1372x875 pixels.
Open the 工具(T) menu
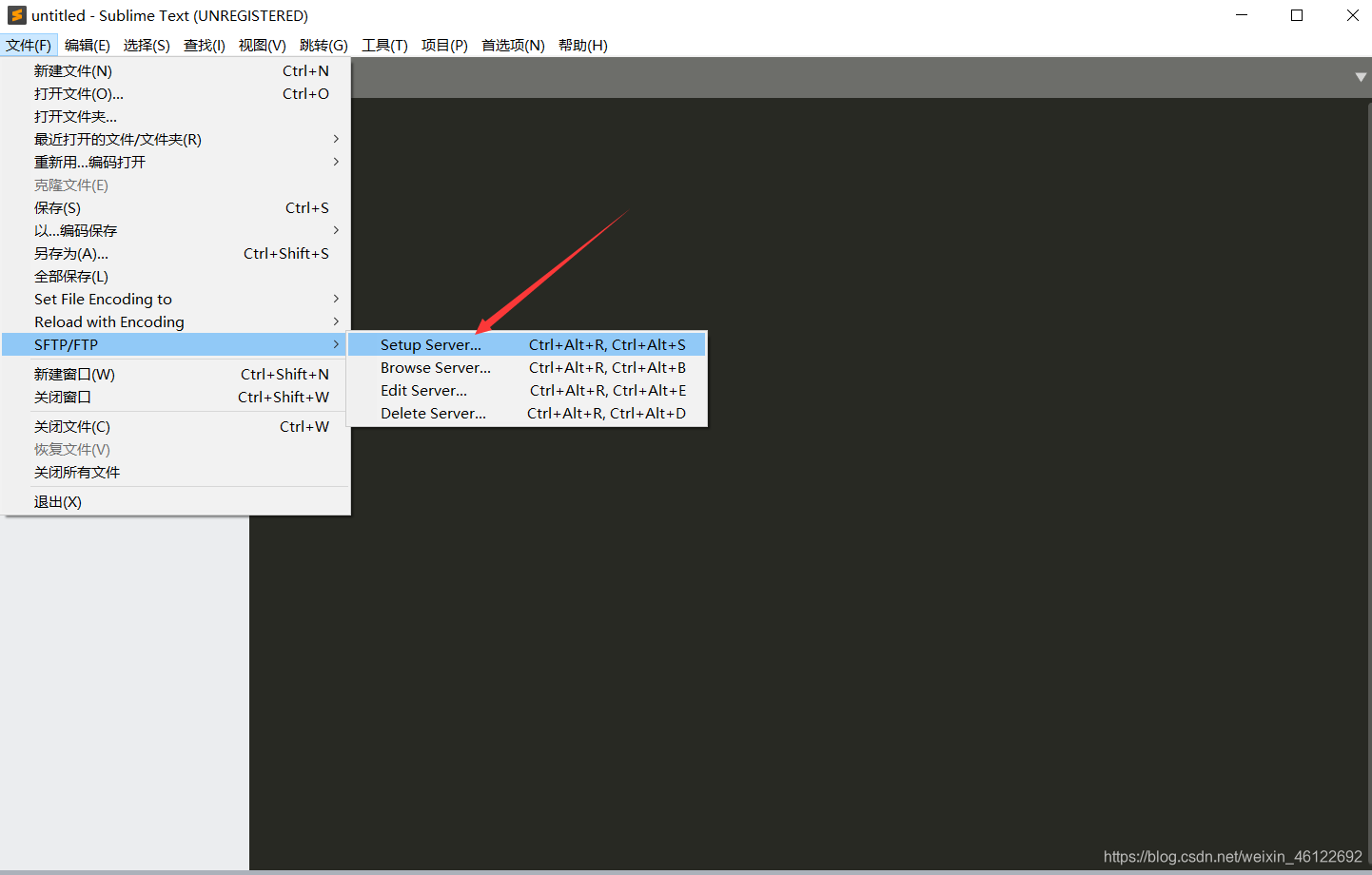click(x=384, y=45)
